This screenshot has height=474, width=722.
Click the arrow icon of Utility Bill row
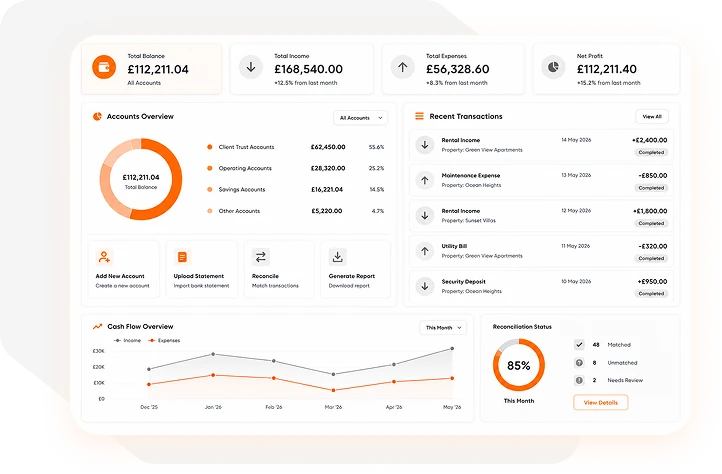point(425,251)
